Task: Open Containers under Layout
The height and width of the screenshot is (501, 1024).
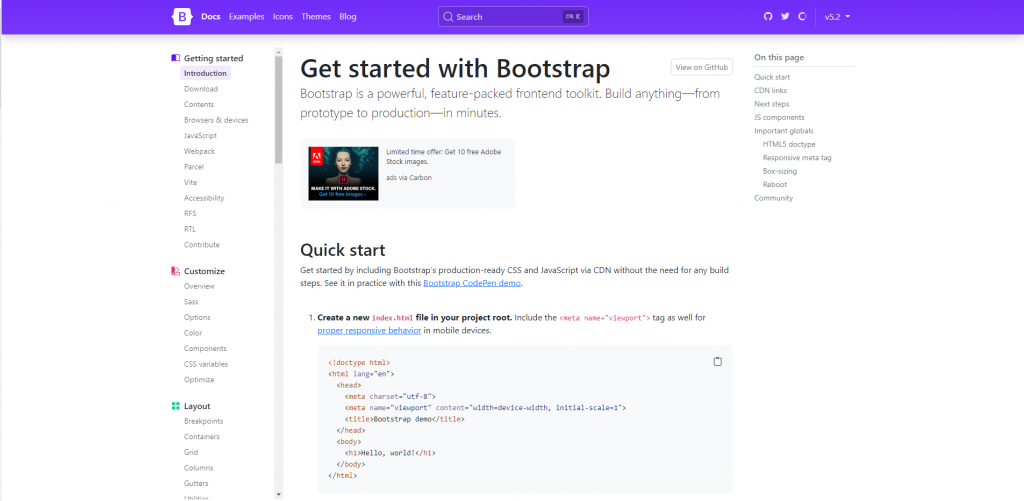Action: click(x=202, y=437)
